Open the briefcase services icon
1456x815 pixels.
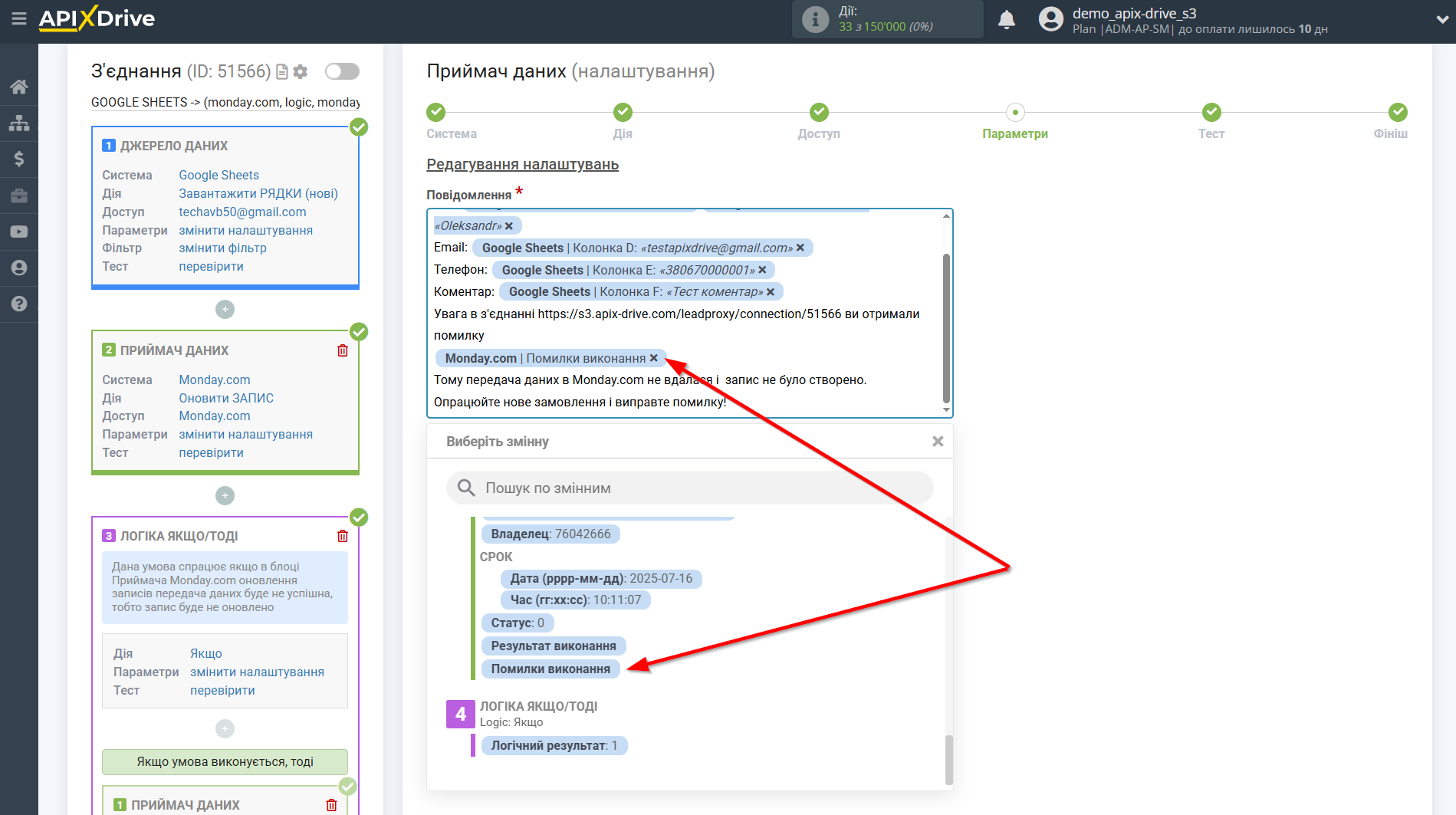[x=19, y=196]
